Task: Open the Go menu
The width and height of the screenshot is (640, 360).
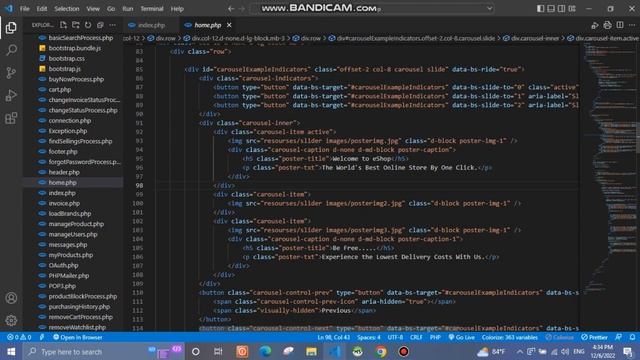Action: 111,9
